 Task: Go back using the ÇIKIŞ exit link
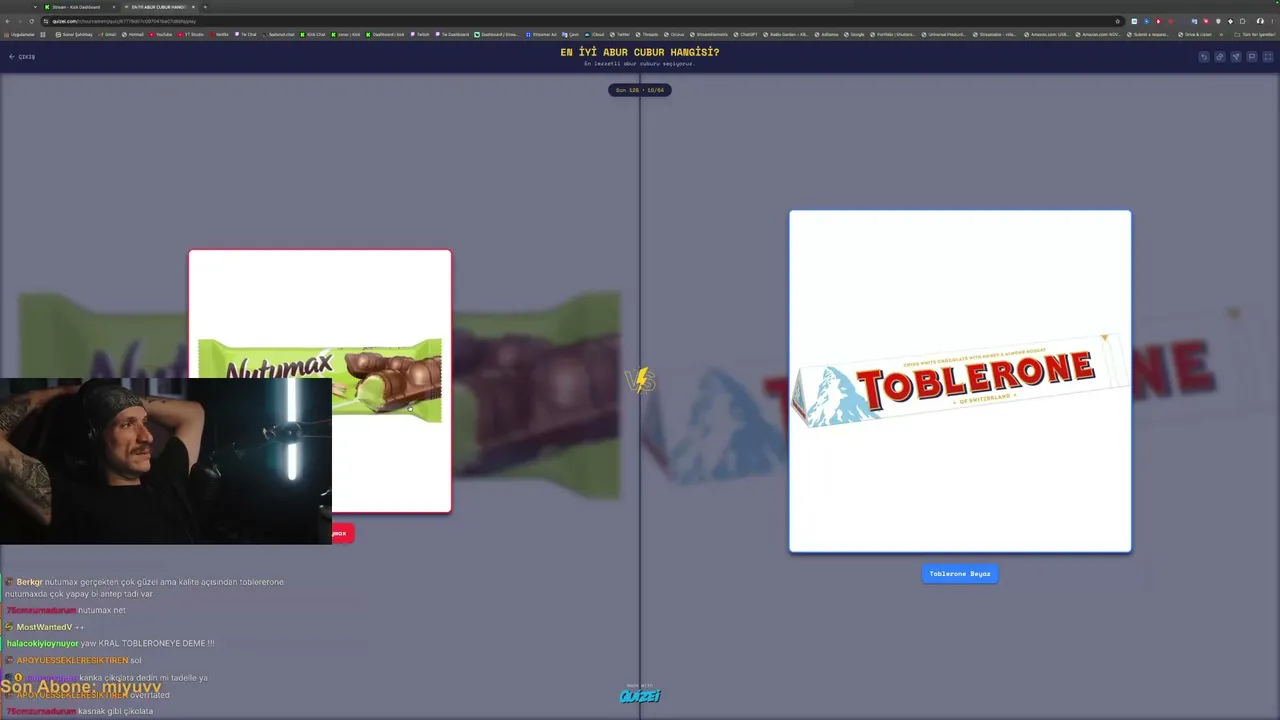coord(22,57)
